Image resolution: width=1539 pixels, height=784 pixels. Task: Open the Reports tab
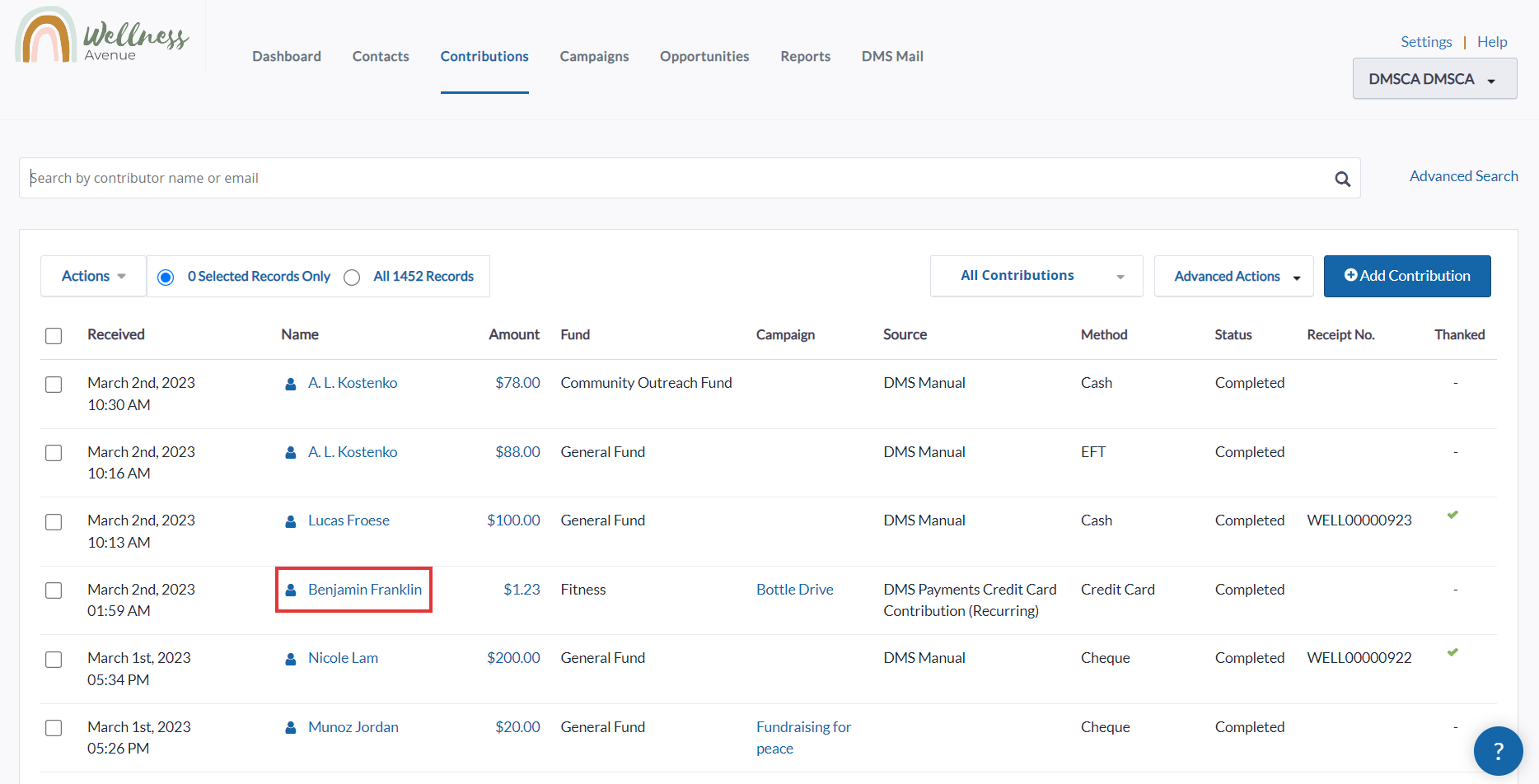(x=806, y=56)
